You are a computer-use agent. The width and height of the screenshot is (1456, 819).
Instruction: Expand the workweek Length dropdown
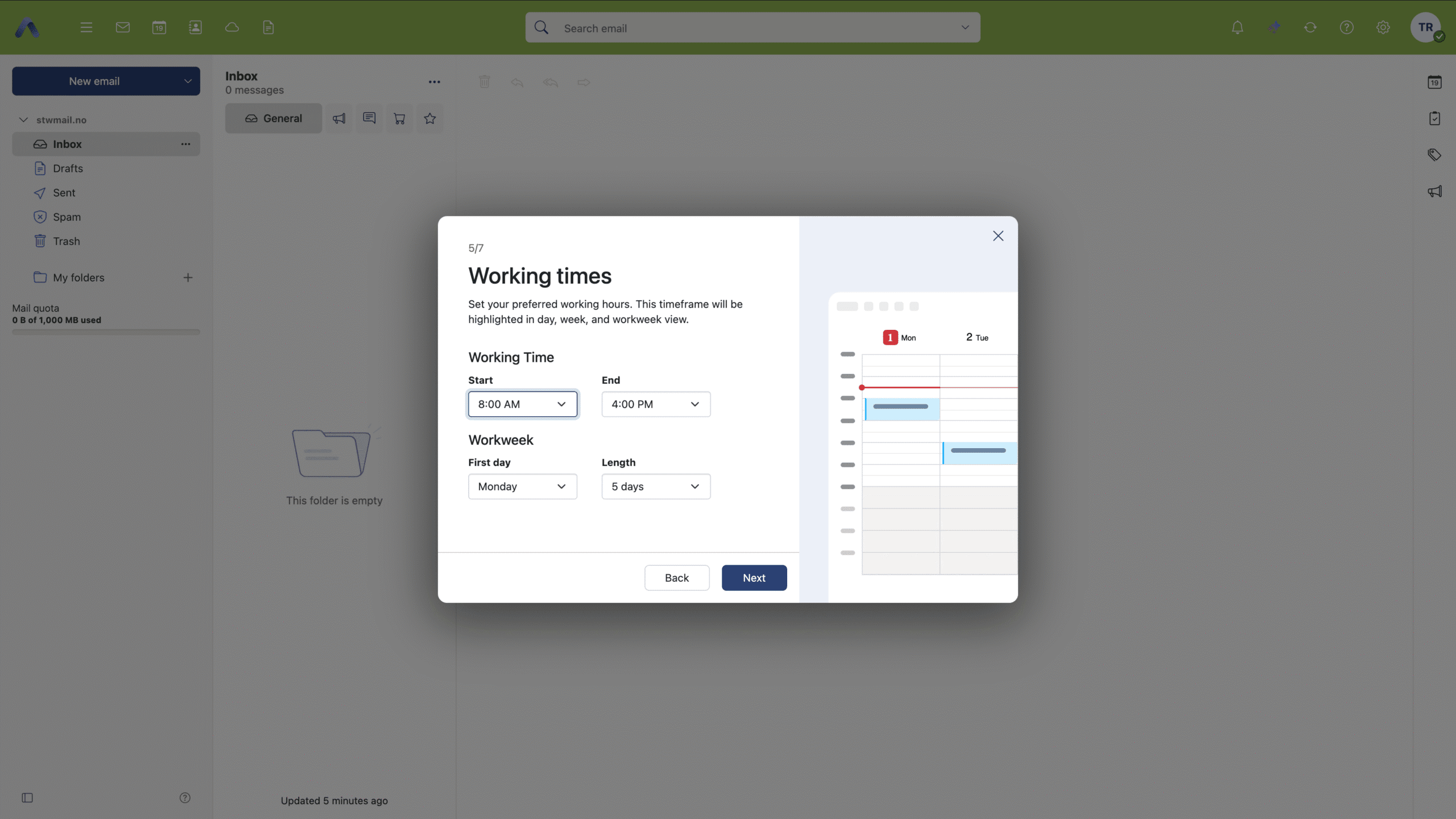pos(656,486)
